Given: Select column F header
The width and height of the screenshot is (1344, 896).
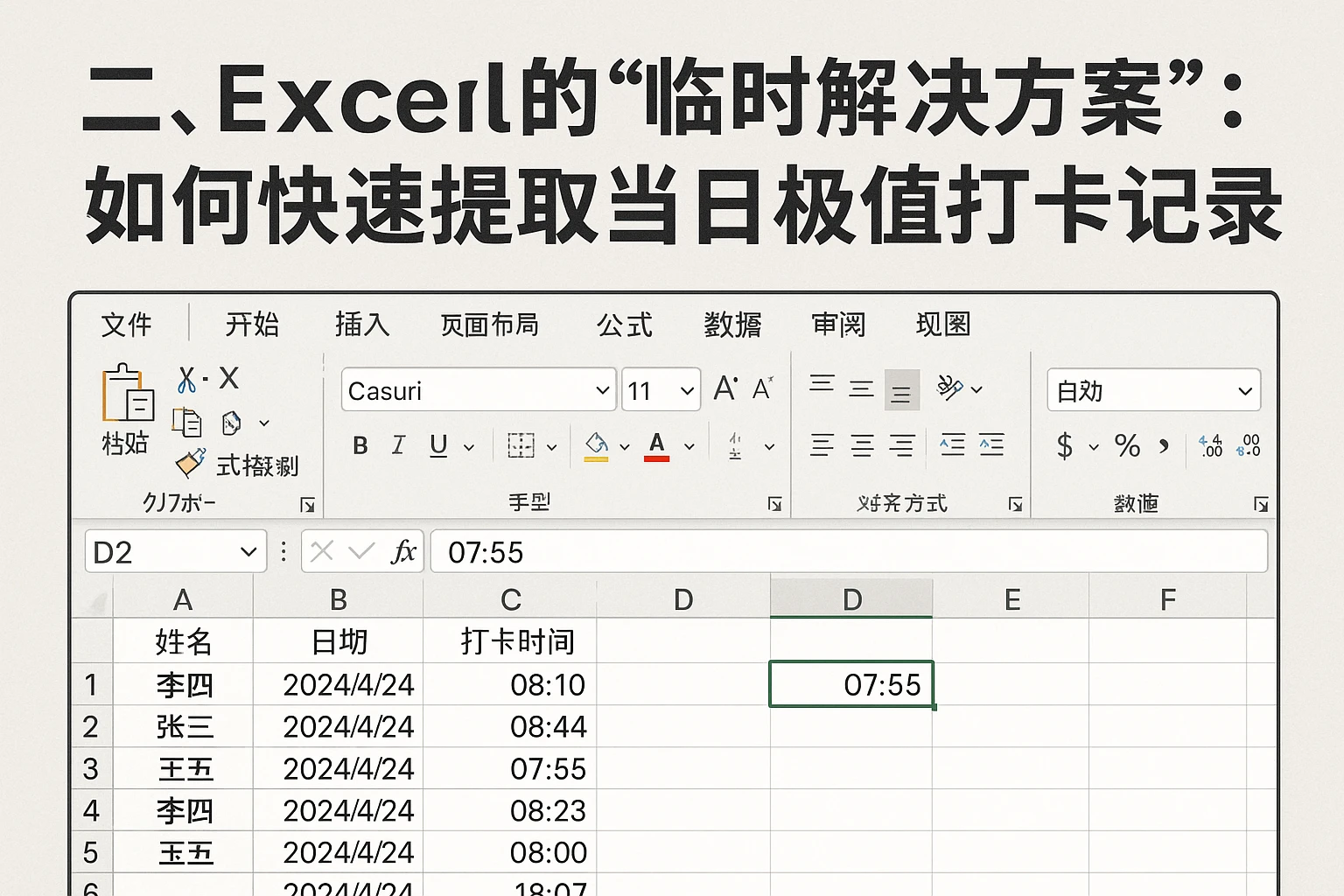Looking at the screenshot, I should point(1167,599).
